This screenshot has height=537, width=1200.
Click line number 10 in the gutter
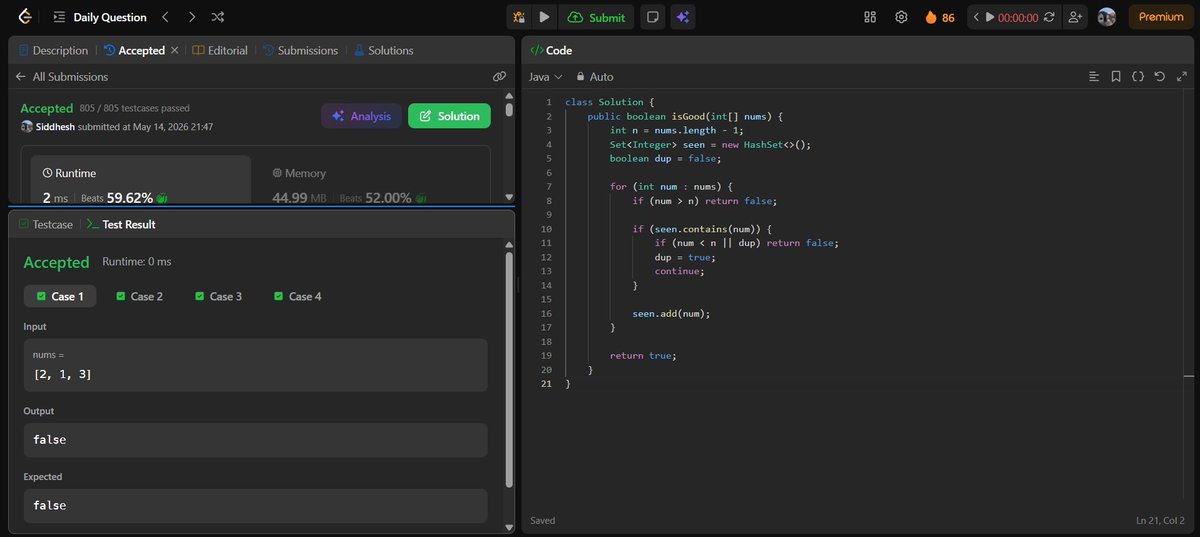click(546, 229)
